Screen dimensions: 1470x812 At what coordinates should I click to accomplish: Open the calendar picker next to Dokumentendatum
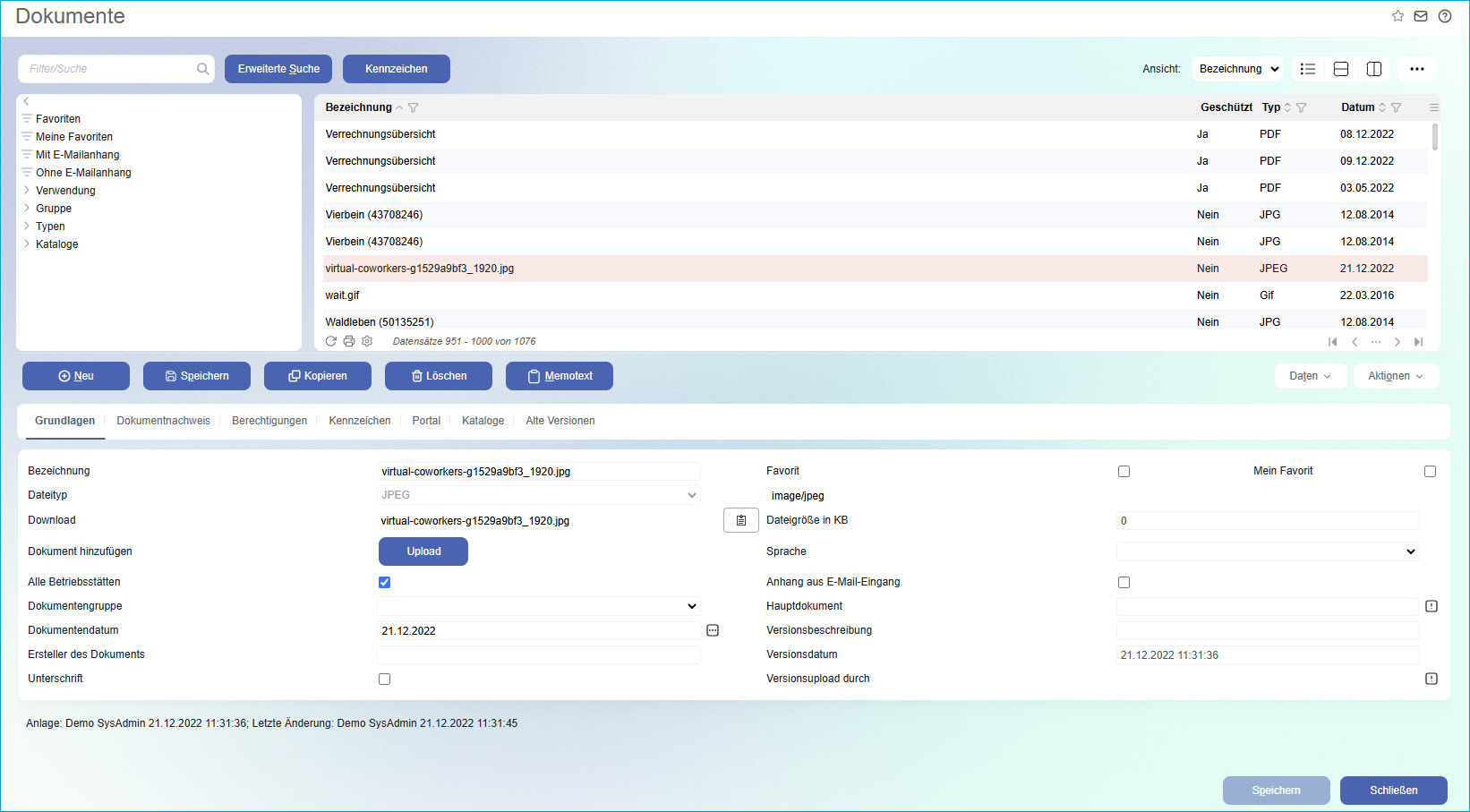(713, 630)
